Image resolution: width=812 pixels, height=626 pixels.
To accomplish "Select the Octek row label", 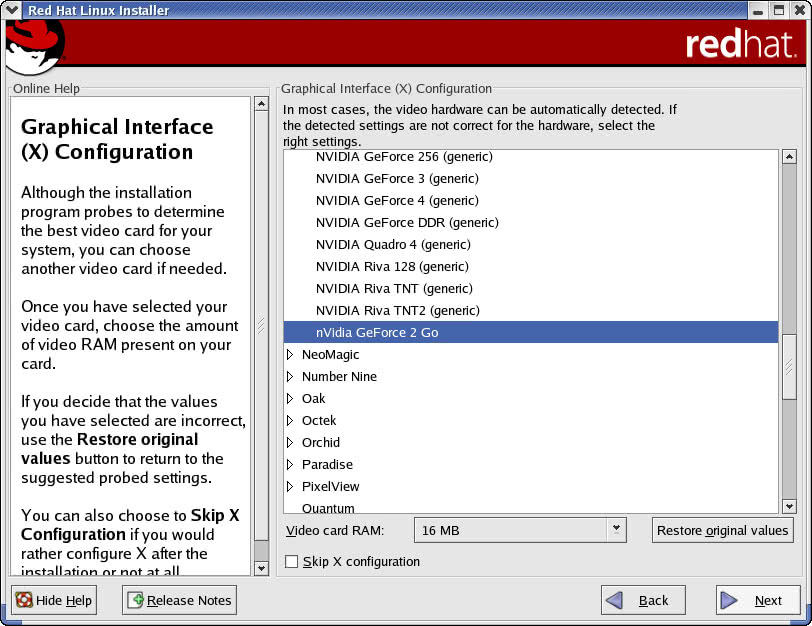I will pos(319,420).
